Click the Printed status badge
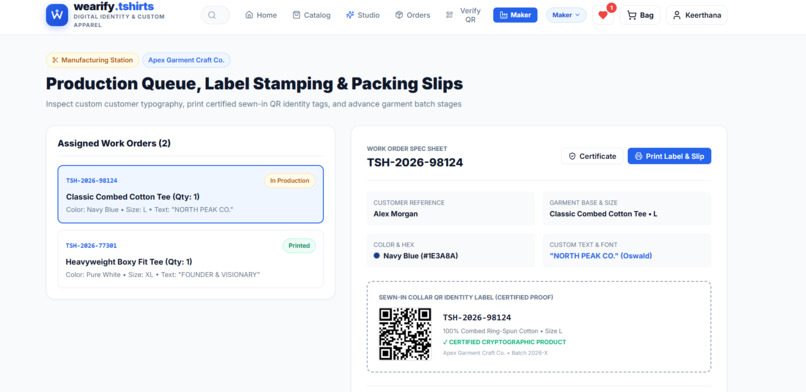The width and height of the screenshot is (806, 392). [x=299, y=246]
